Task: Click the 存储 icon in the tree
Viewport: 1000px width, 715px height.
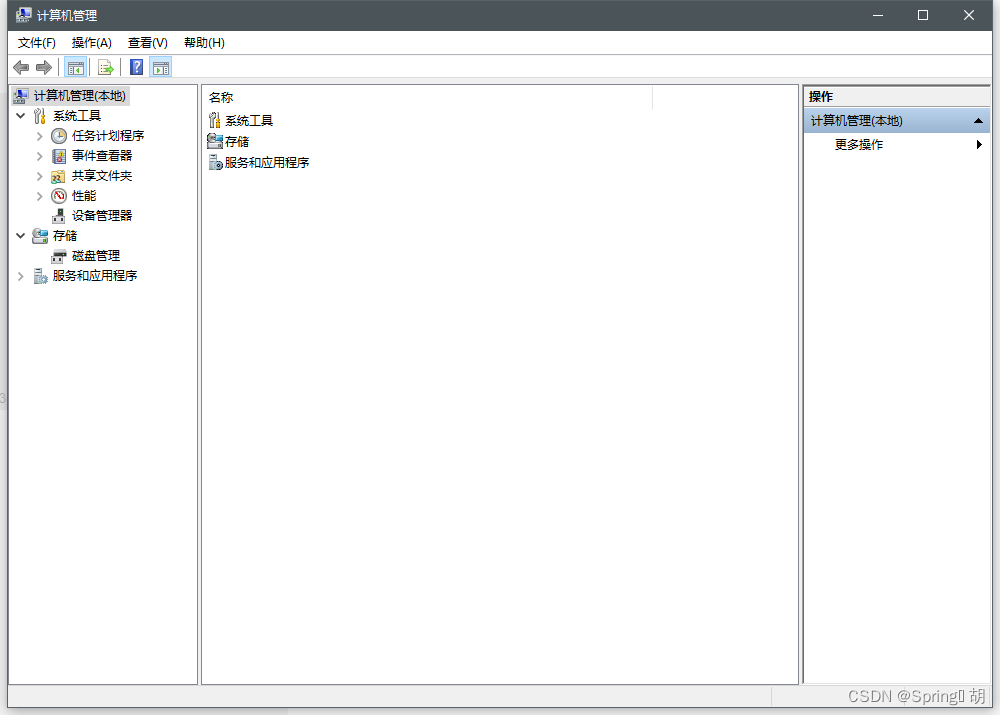Action: [x=40, y=236]
